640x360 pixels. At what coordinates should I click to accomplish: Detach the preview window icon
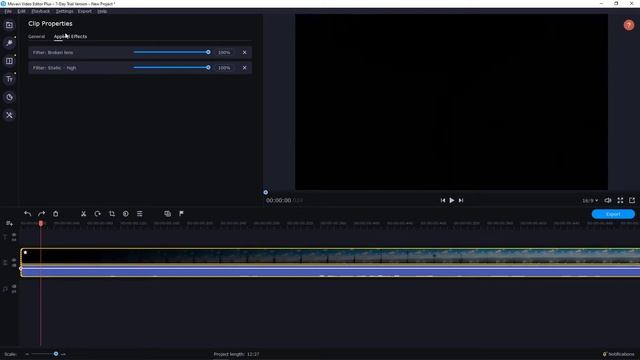pyautogui.click(x=632, y=200)
